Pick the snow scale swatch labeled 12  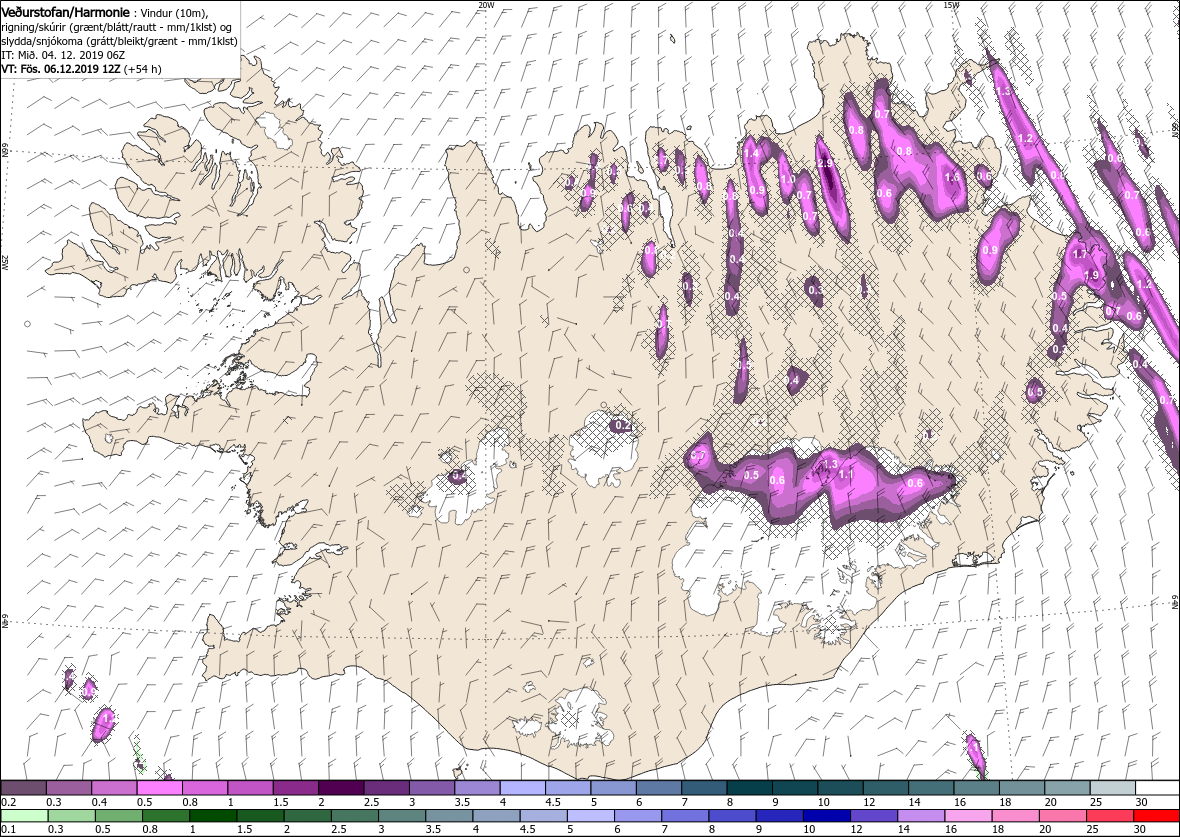[885, 787]
